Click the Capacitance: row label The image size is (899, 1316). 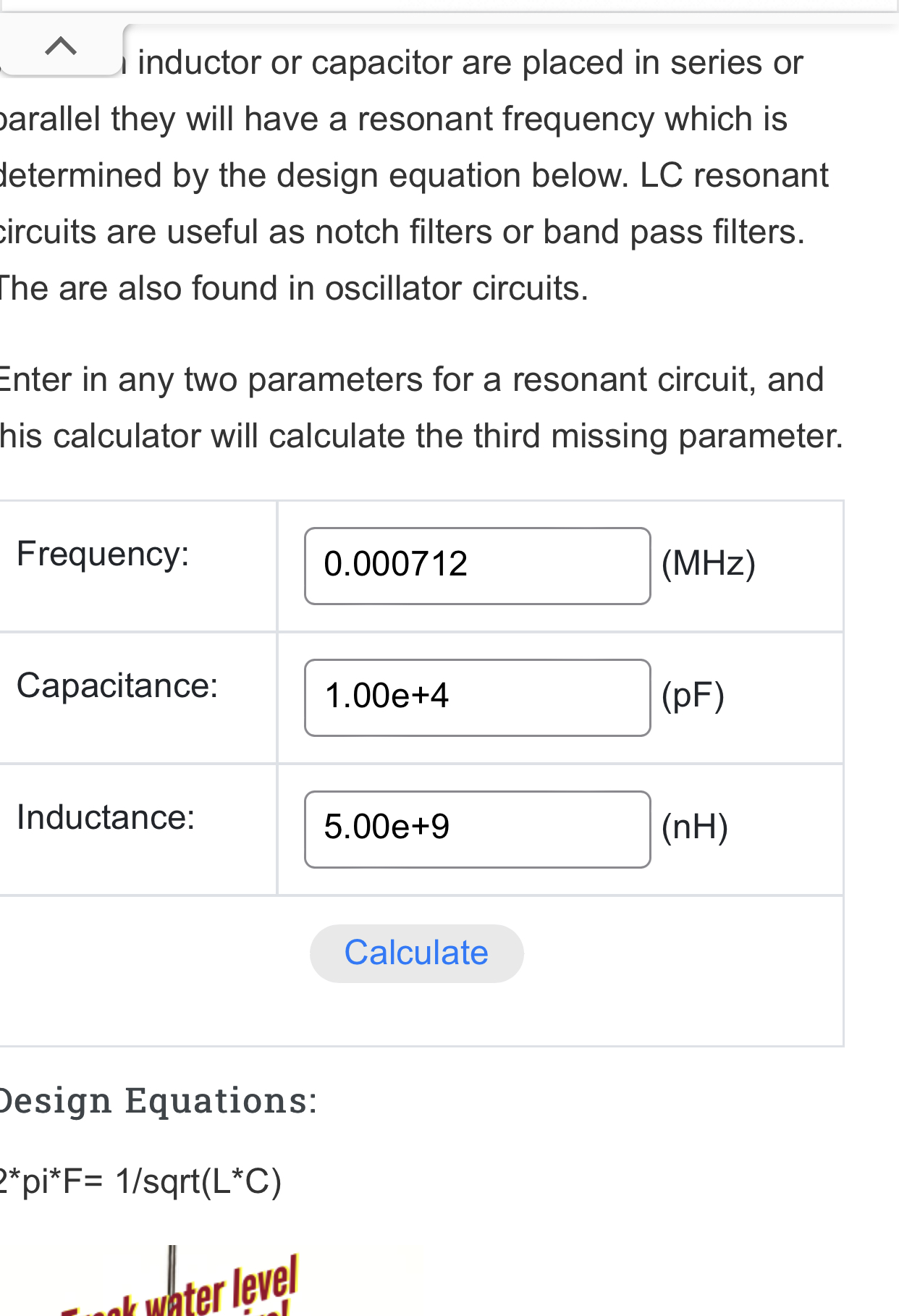[x=117, y=686]
